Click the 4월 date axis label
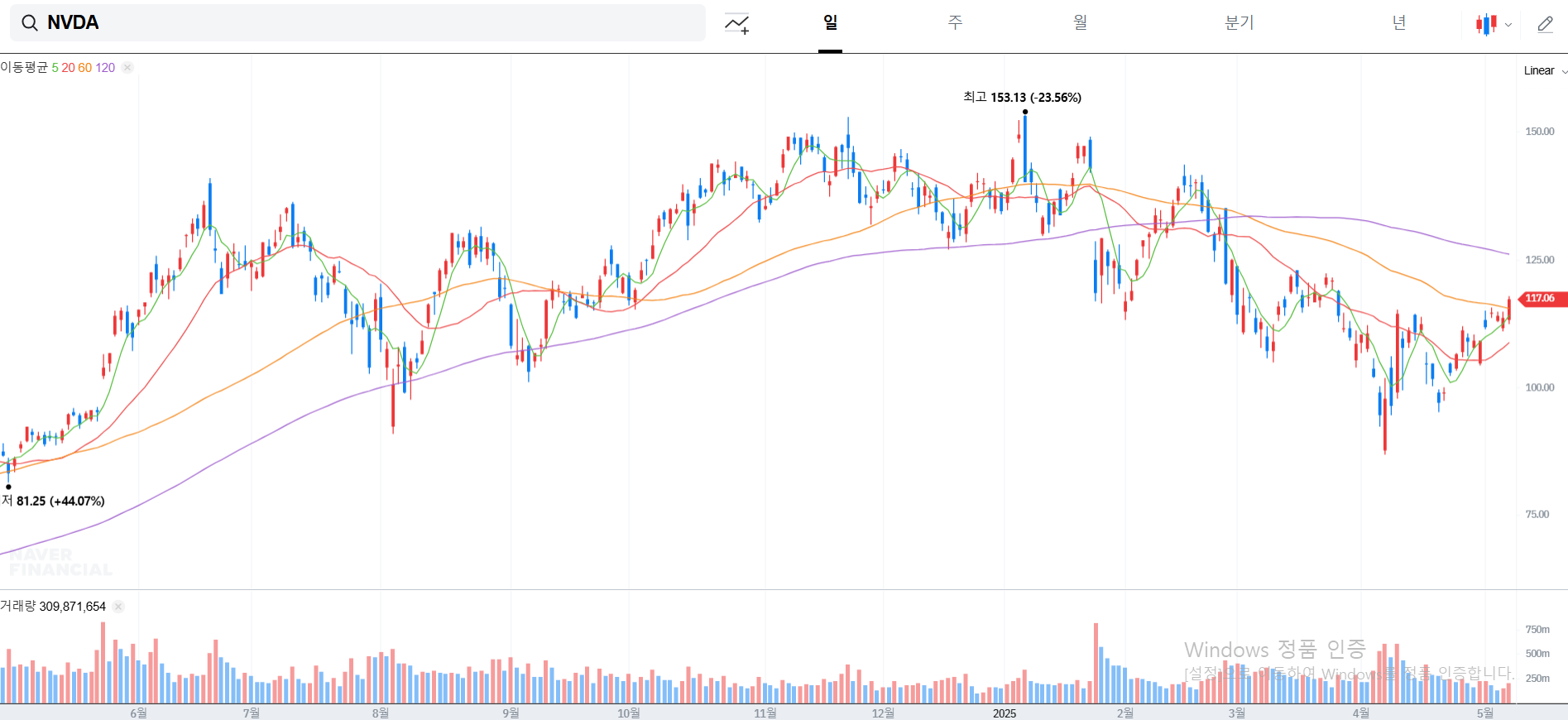 (1360, 713)
